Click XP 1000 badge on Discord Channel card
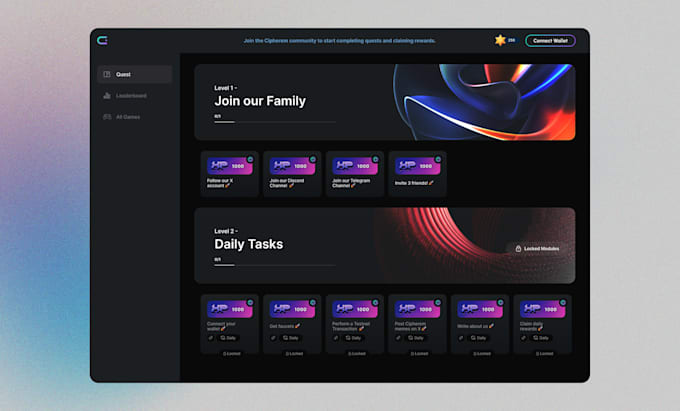 pyautogui.click(x=291, y=166)
